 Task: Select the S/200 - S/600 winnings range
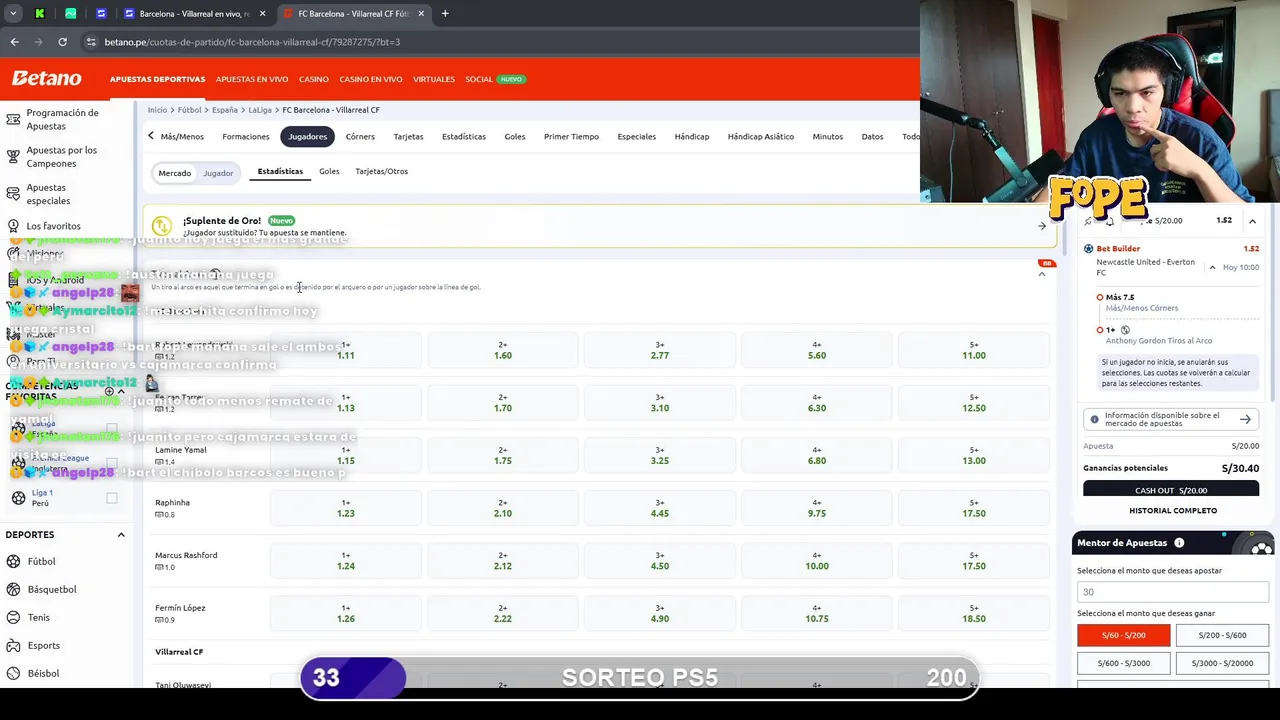tap(1222, 635)
